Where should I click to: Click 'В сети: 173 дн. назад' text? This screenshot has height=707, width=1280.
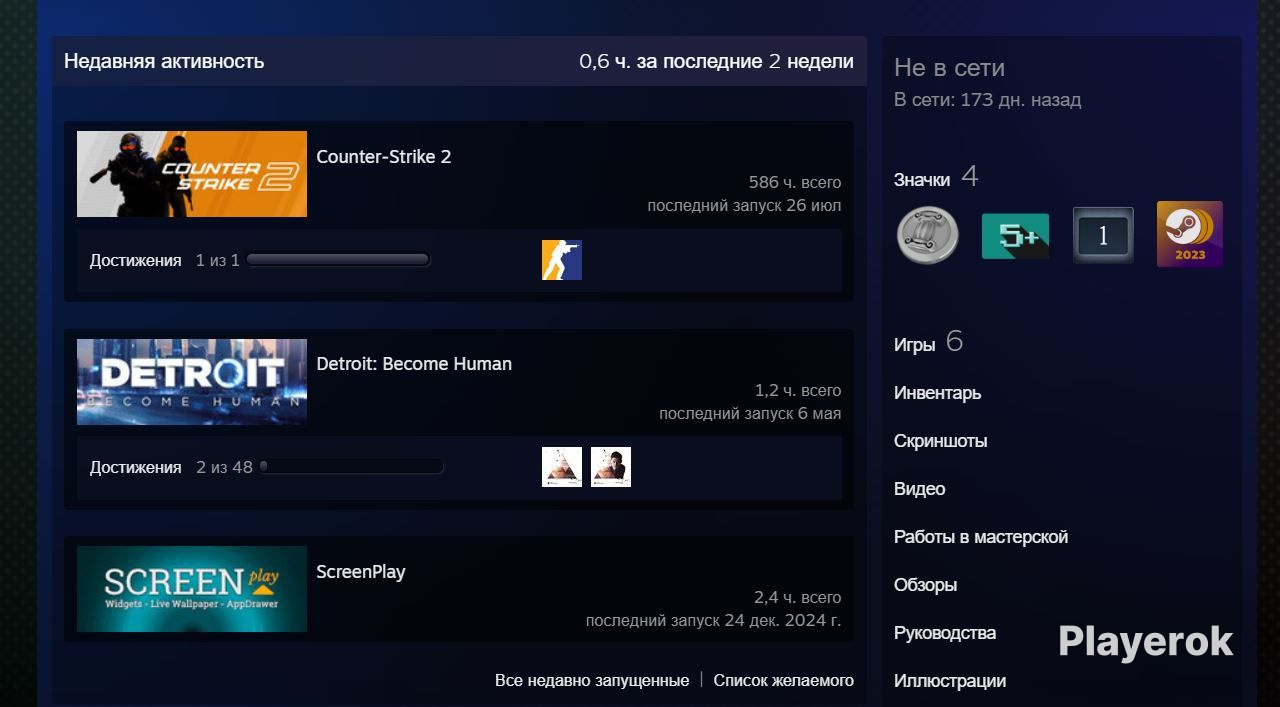(987, 100)
